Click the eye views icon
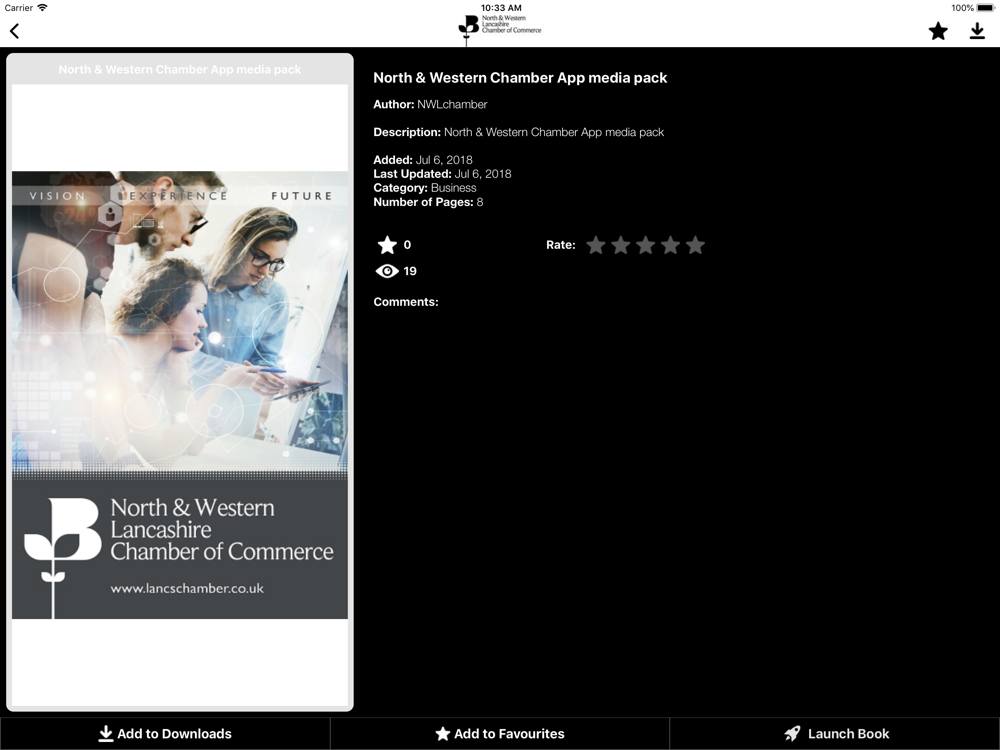Viewport: 1000px width, 750px height. 387,271
